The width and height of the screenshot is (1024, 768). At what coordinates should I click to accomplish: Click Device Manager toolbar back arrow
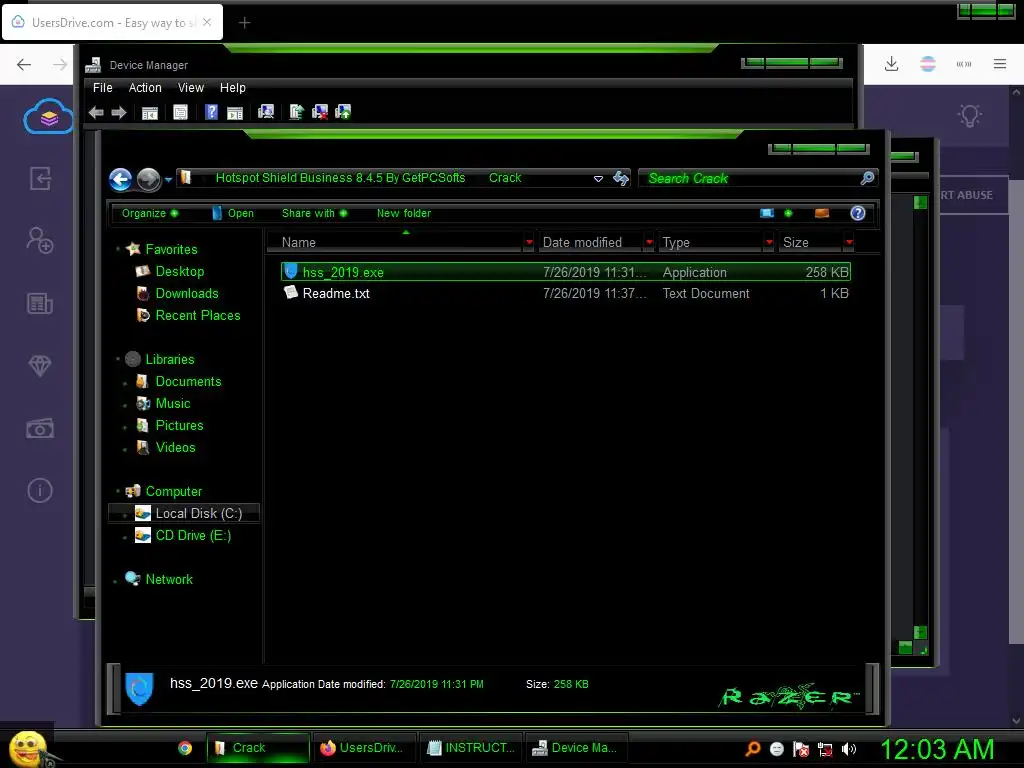click(x=96, y=112)
